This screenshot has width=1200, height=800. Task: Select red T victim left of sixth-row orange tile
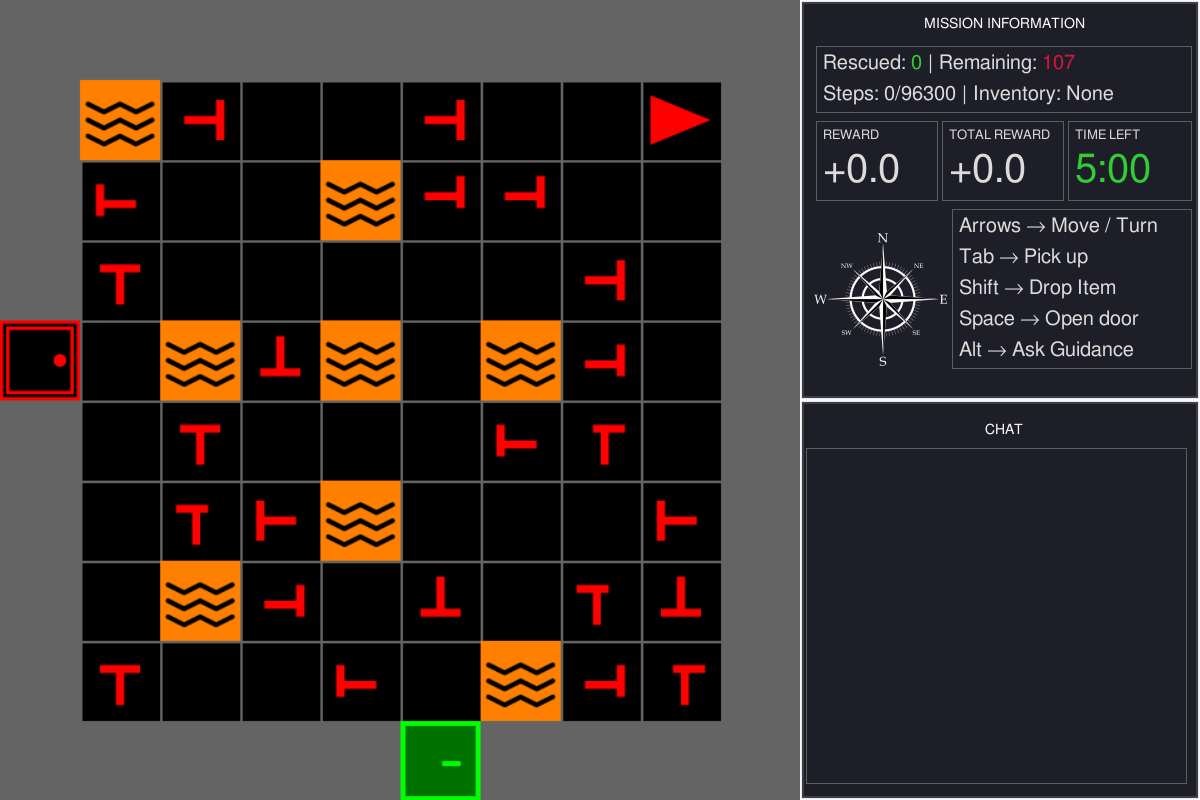(276, 521)
